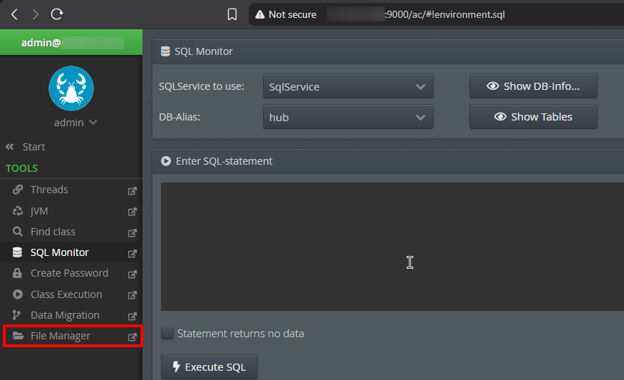Reload the page with the refresh icon
Image resolution: width=624 pixels, height=380 pixels.
click(57, 14)
